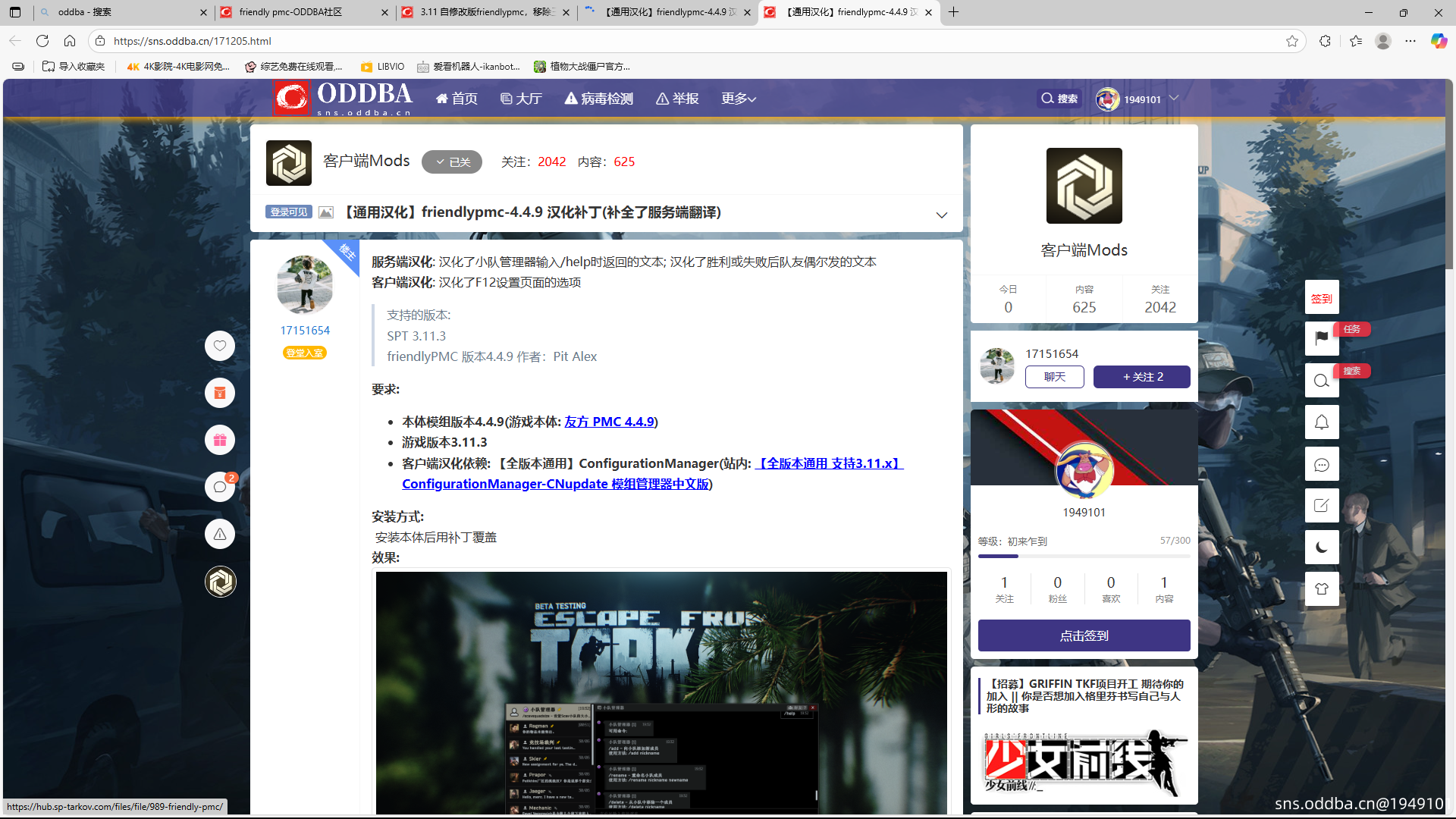Expand the 1949101 user menu arrow
Screen dimensions: 1456x819
point(1174,98)
